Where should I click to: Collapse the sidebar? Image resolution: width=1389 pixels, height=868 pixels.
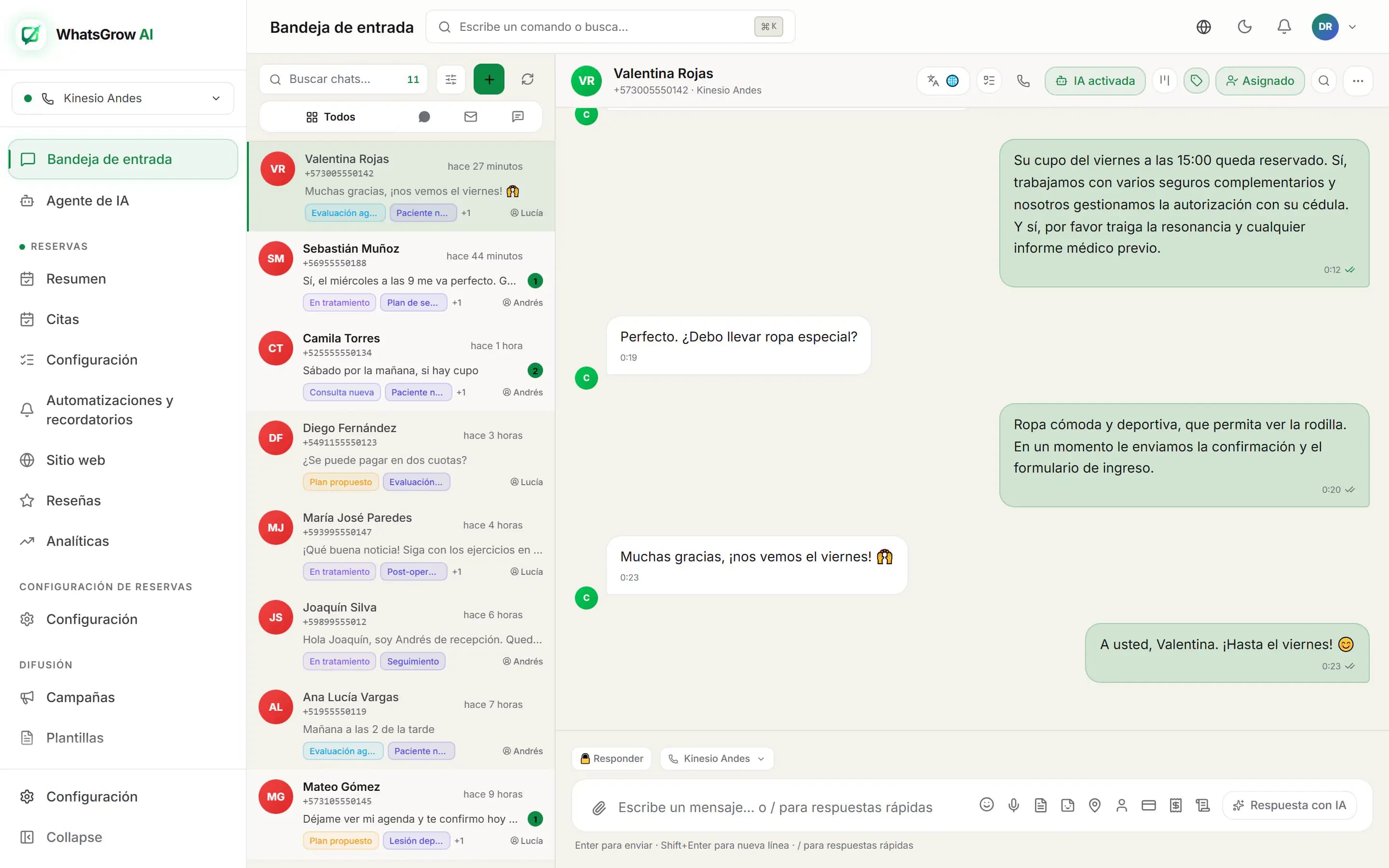[123, 837]
